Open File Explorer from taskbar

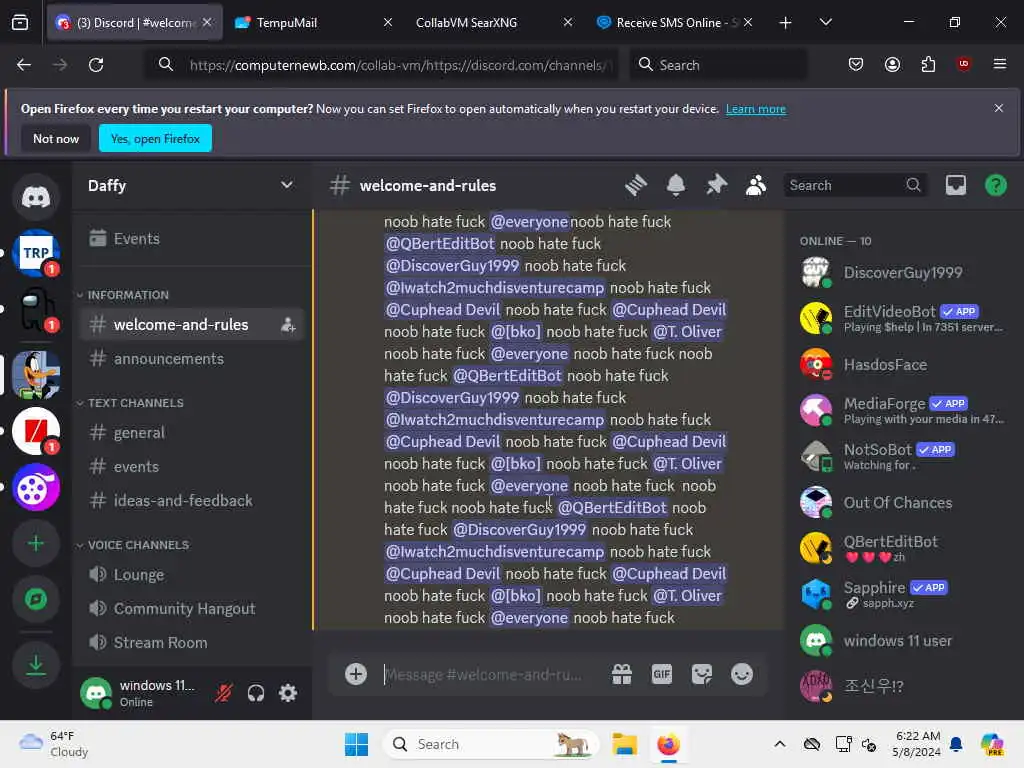point(624,744)
